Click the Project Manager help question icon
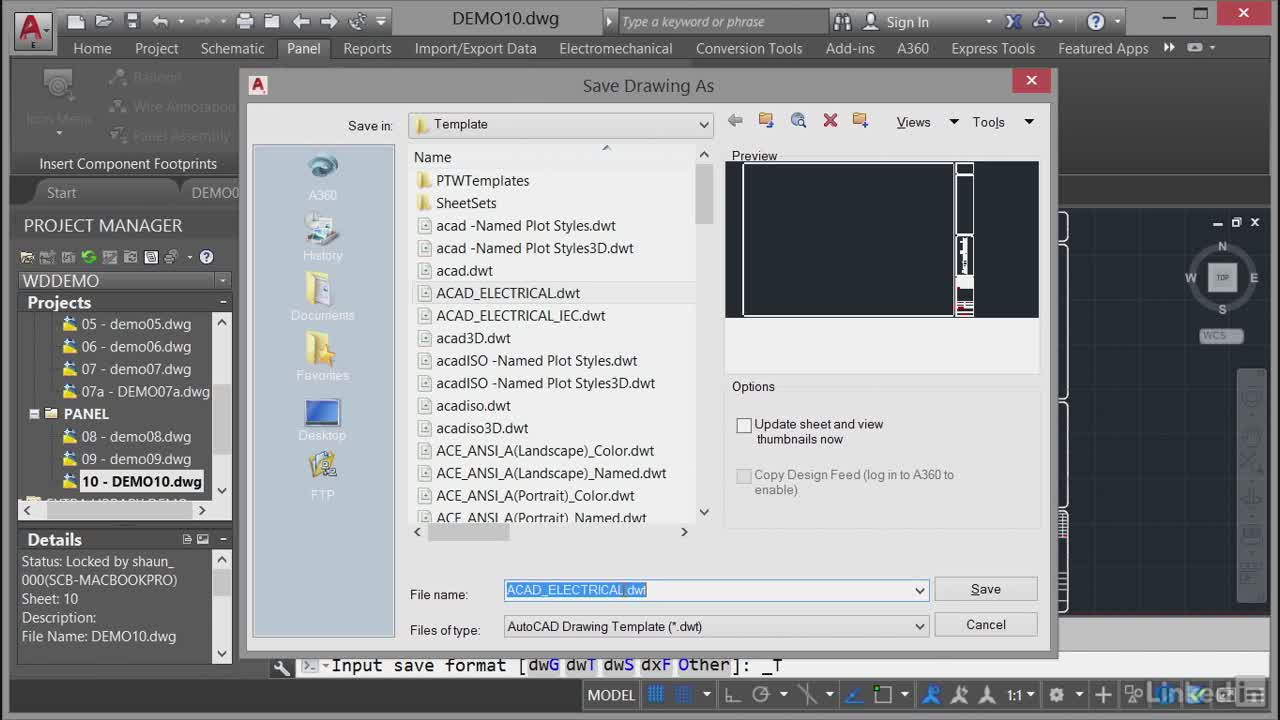The height and width of the screenshot is (720, 1280). 206,257
